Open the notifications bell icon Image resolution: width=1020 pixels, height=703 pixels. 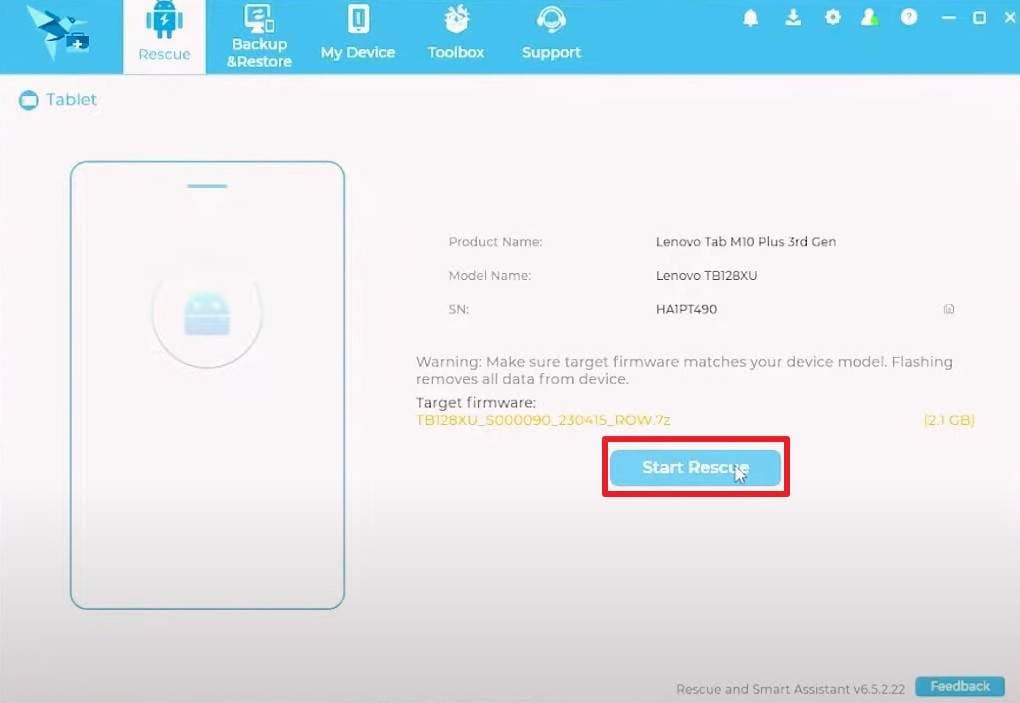click(x=751, y=18)
